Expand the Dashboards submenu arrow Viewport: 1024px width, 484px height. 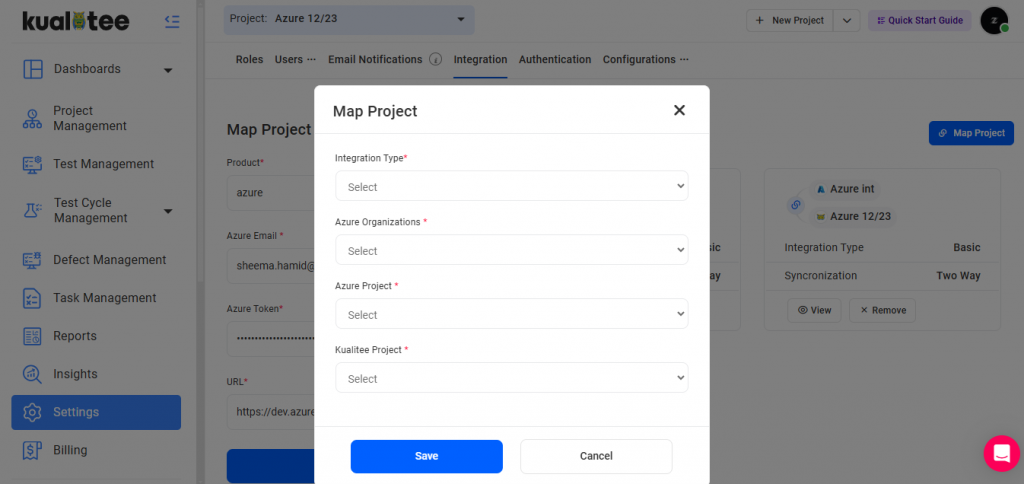(168, 70)
